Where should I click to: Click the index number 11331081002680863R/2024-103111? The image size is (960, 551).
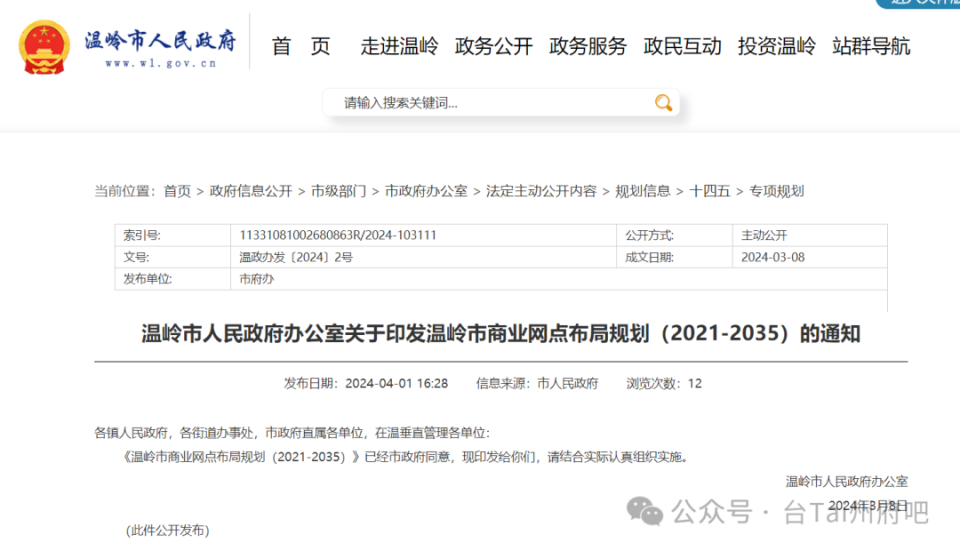click(x=338, y=235)
